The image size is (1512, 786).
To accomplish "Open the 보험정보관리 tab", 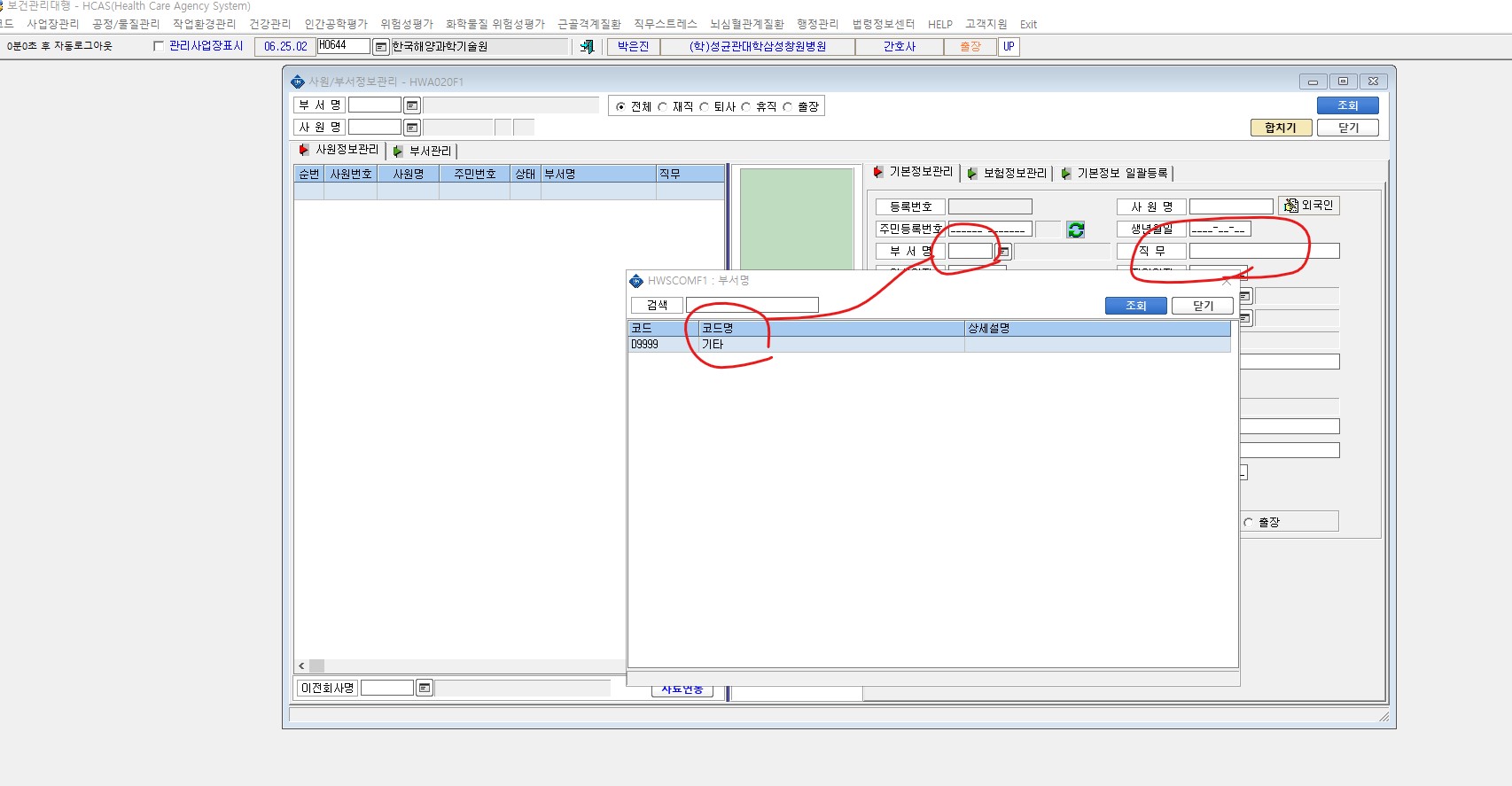I will click(1007, 173).
